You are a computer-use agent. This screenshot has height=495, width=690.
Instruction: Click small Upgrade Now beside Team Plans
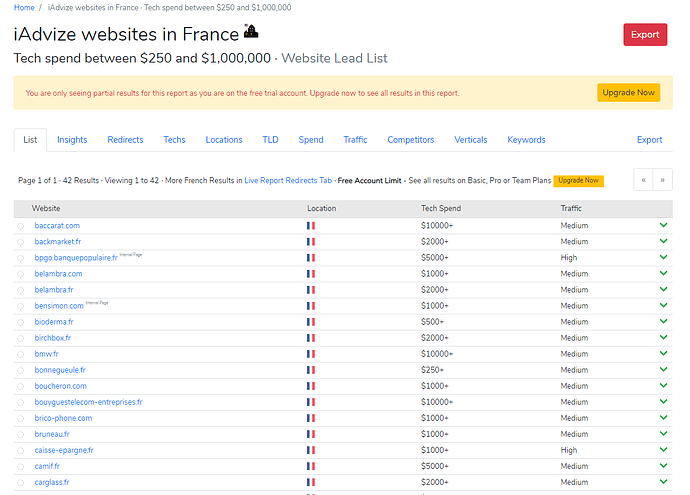click(578, 181)
